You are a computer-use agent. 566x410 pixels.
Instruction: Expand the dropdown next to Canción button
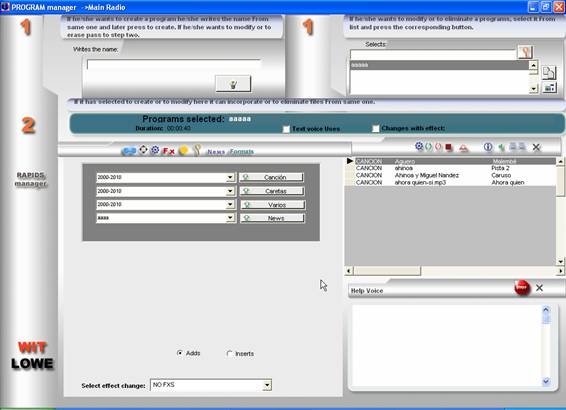pos(230,177)
